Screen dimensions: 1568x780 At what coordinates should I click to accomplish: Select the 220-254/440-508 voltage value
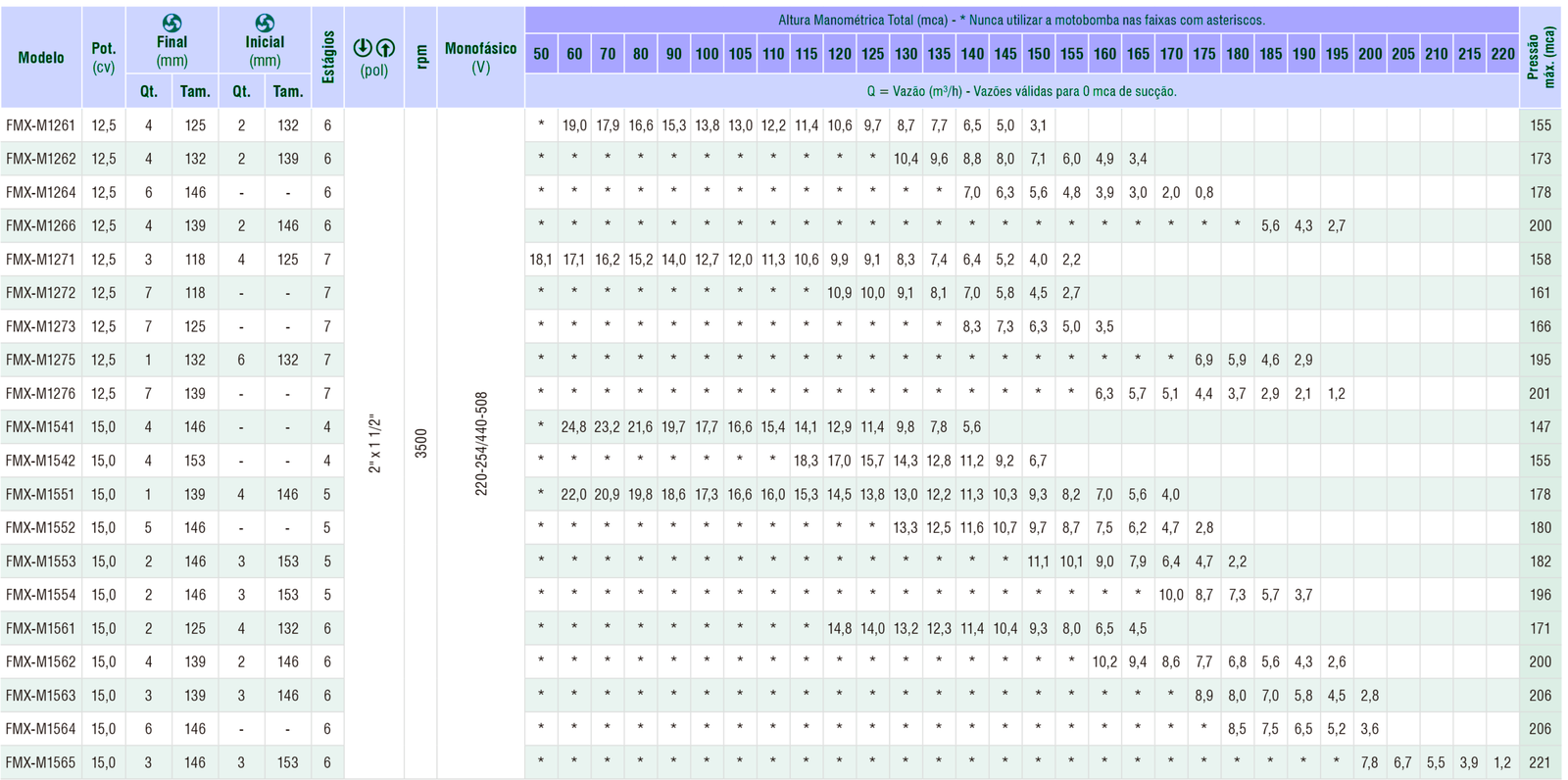[x=481, y=444]
